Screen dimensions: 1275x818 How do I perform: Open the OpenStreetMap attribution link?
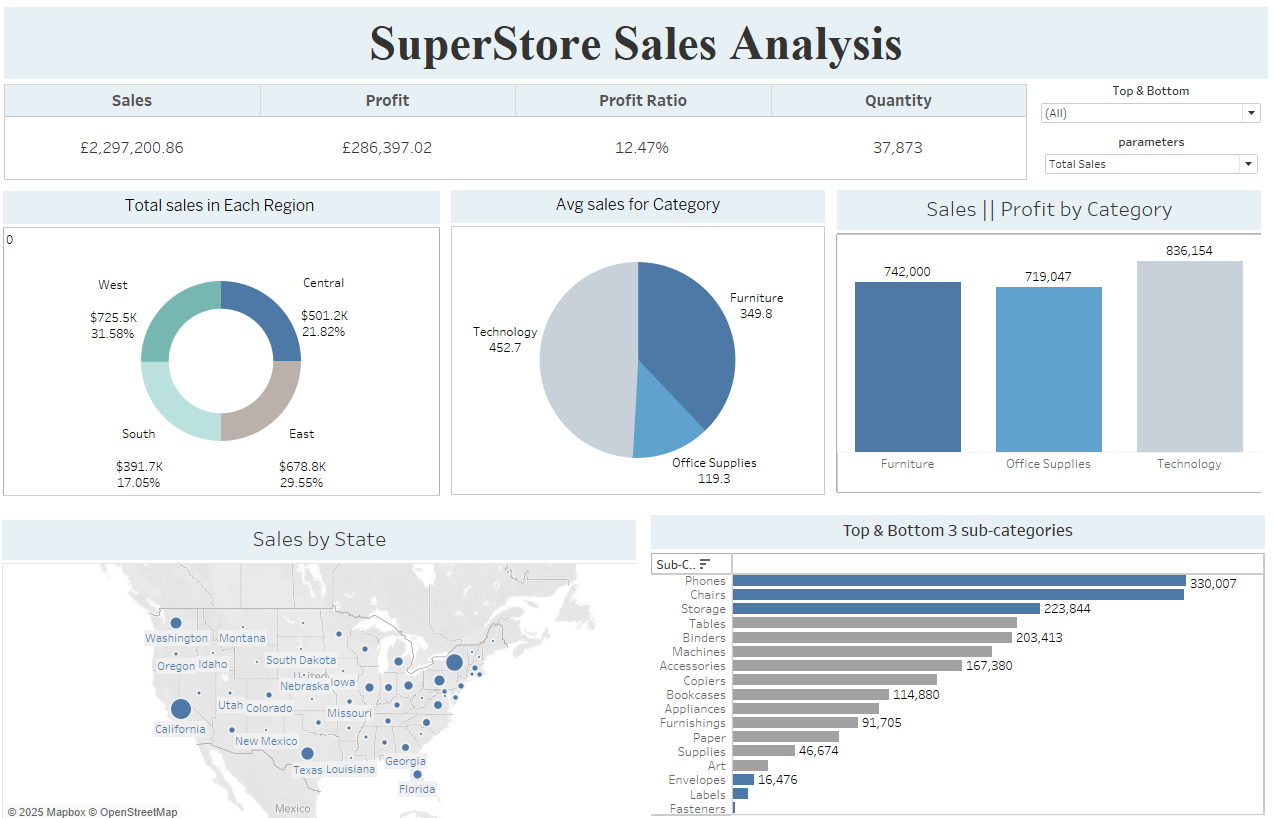(138, 812)
